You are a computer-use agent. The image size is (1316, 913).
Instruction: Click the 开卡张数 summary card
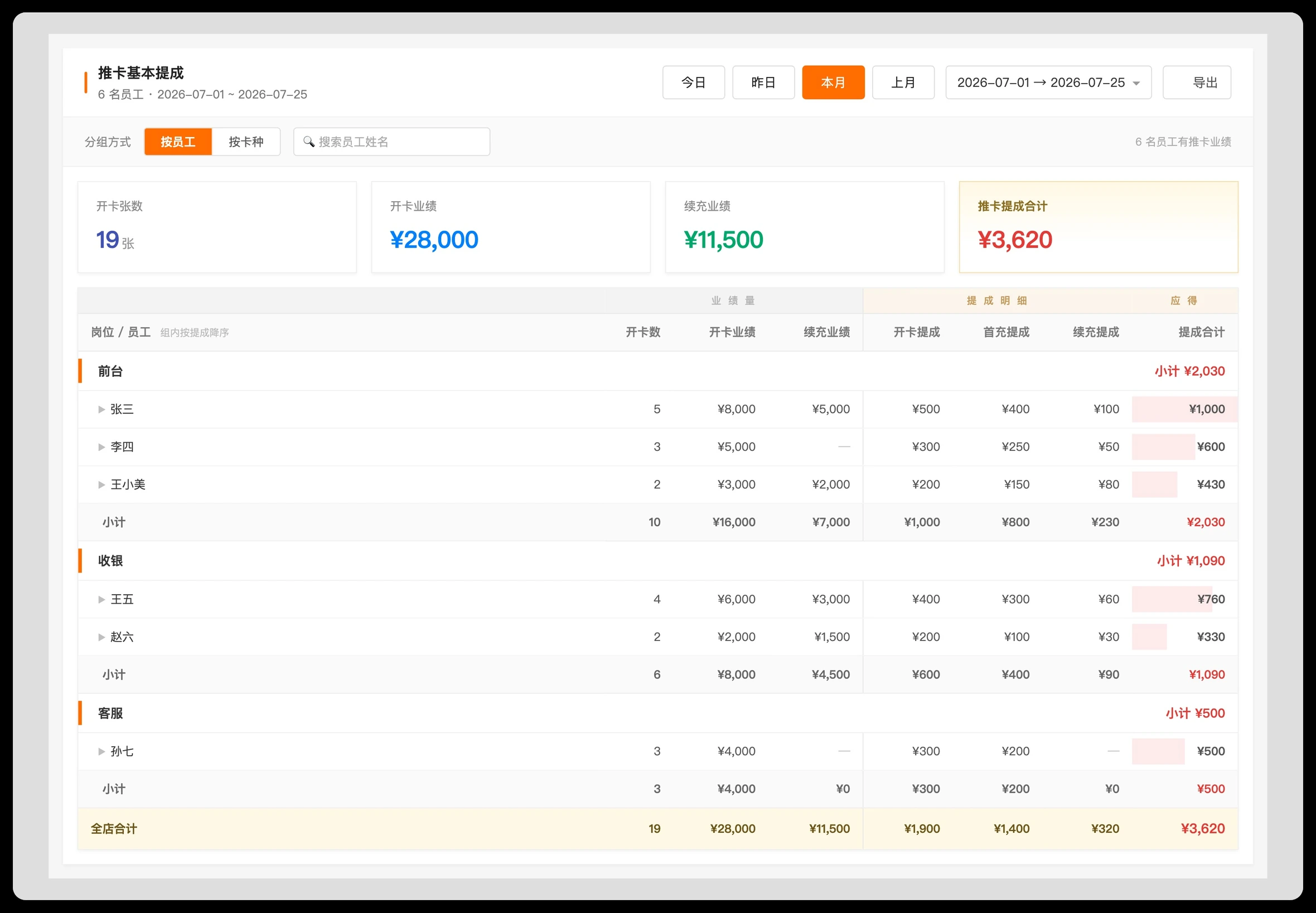point(217,227)
